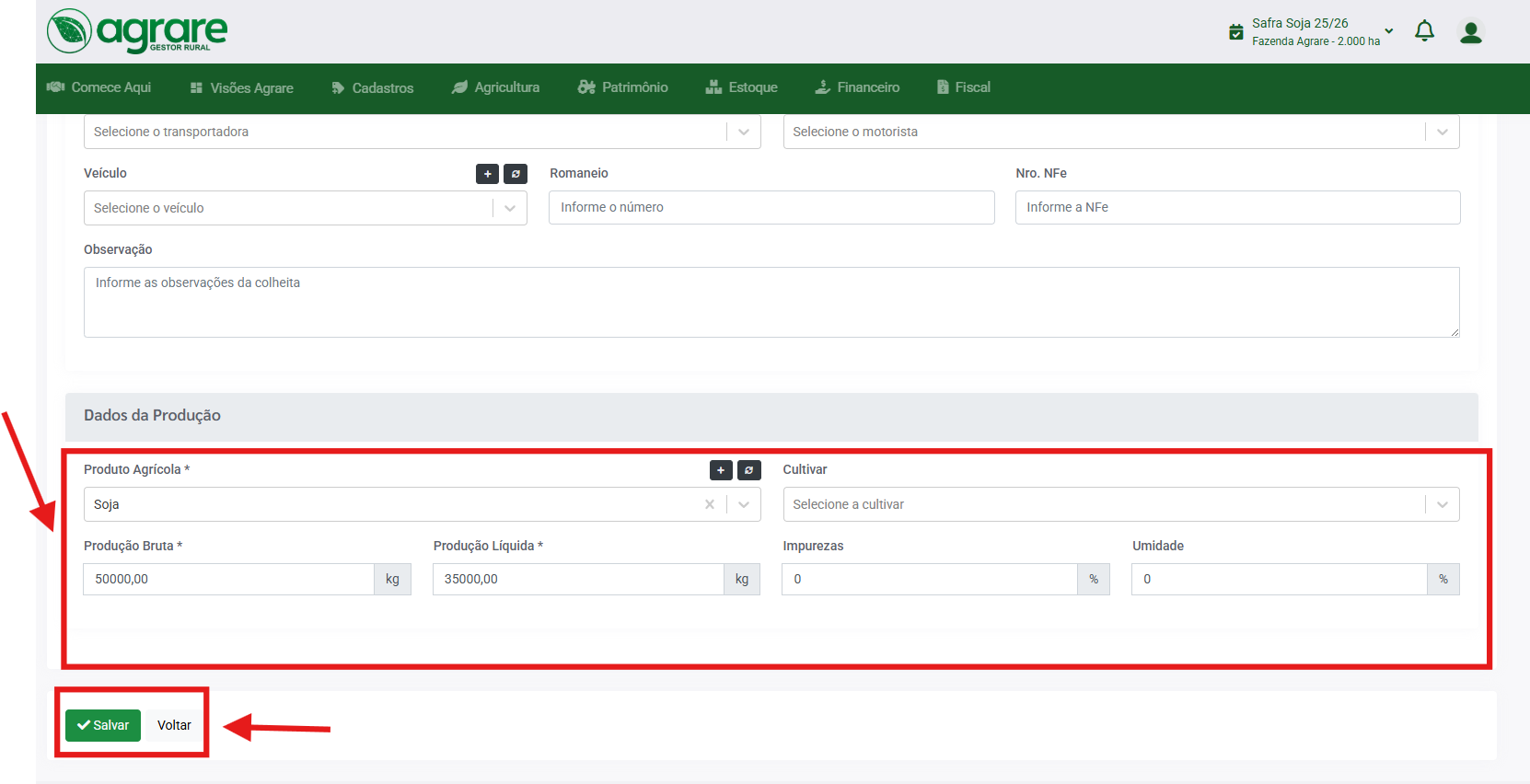Open the Financeiro menu
This screenshot has height=784, width=1530.
(x=857, y=87)
